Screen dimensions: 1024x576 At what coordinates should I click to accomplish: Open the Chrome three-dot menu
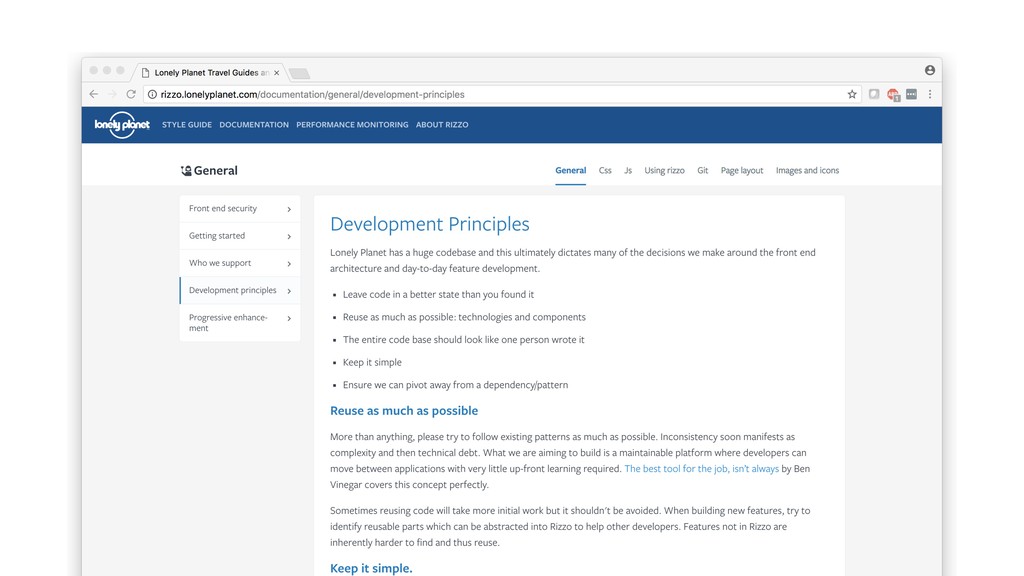click(x=930, y=94)
